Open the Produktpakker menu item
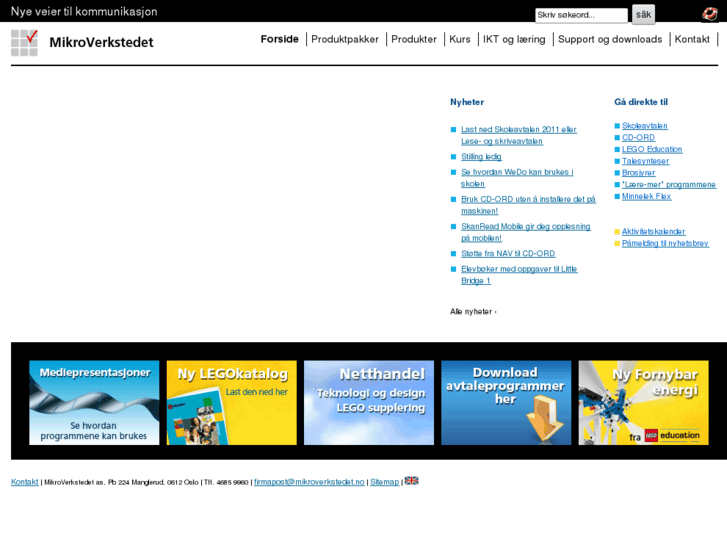727x545 pixels. pos(345,39)
